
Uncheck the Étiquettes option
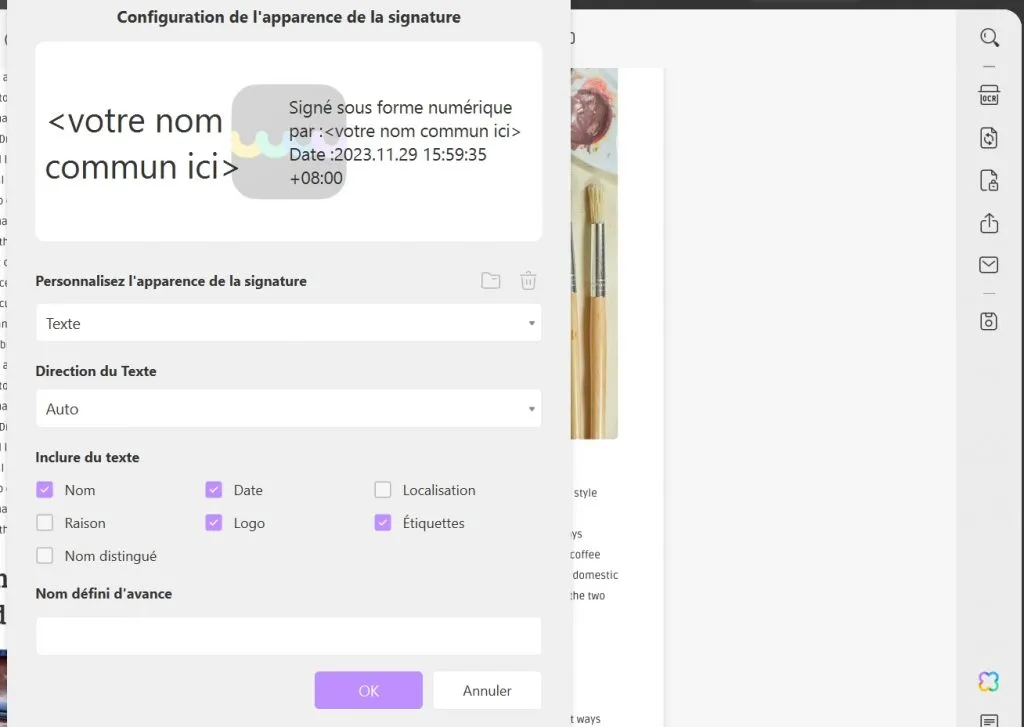tap(382, 522)
